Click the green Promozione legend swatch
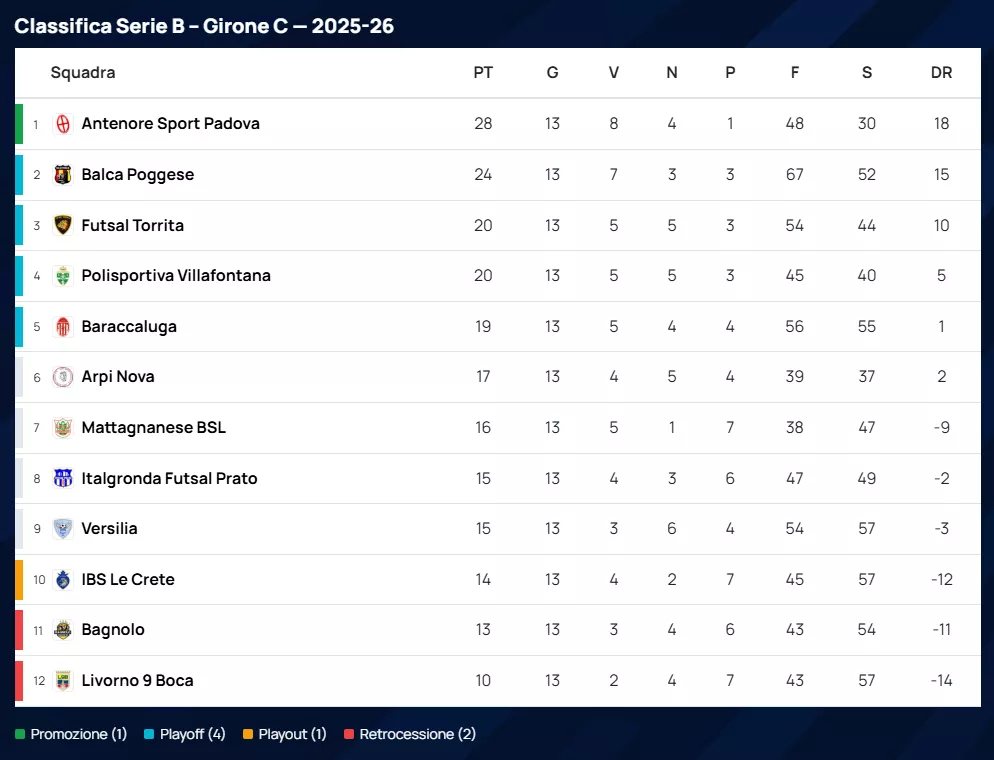Viewport: 994px width, 760px height. point(20,735)
